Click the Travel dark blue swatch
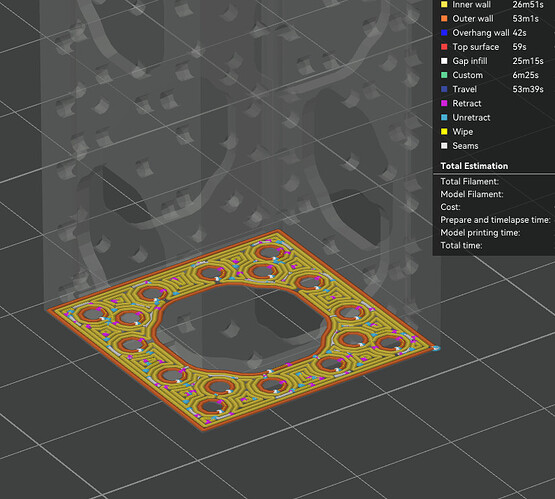 444,90
